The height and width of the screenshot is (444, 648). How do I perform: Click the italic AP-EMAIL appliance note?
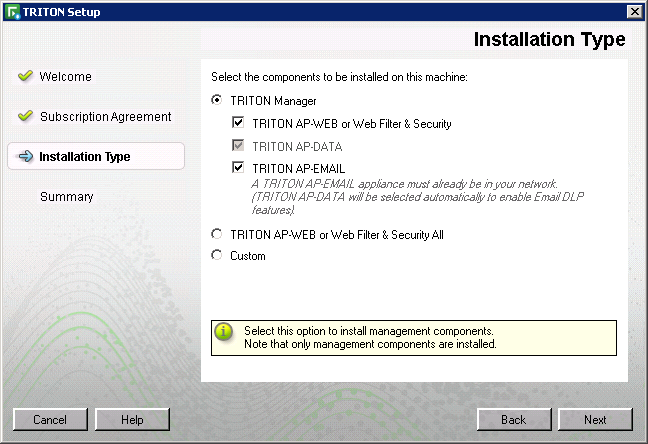[x=417, y=197]
